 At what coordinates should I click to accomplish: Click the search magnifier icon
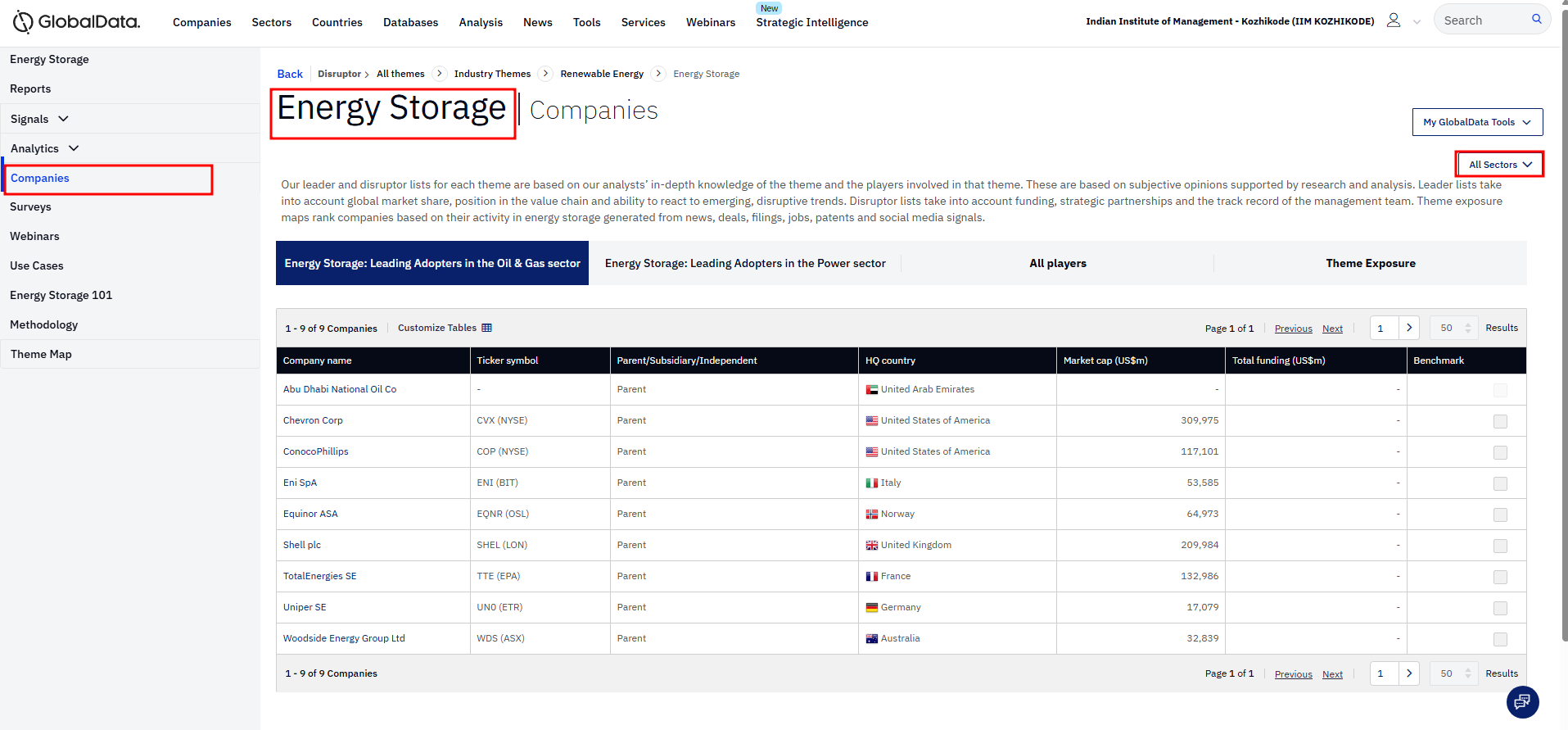[1536, 20]
